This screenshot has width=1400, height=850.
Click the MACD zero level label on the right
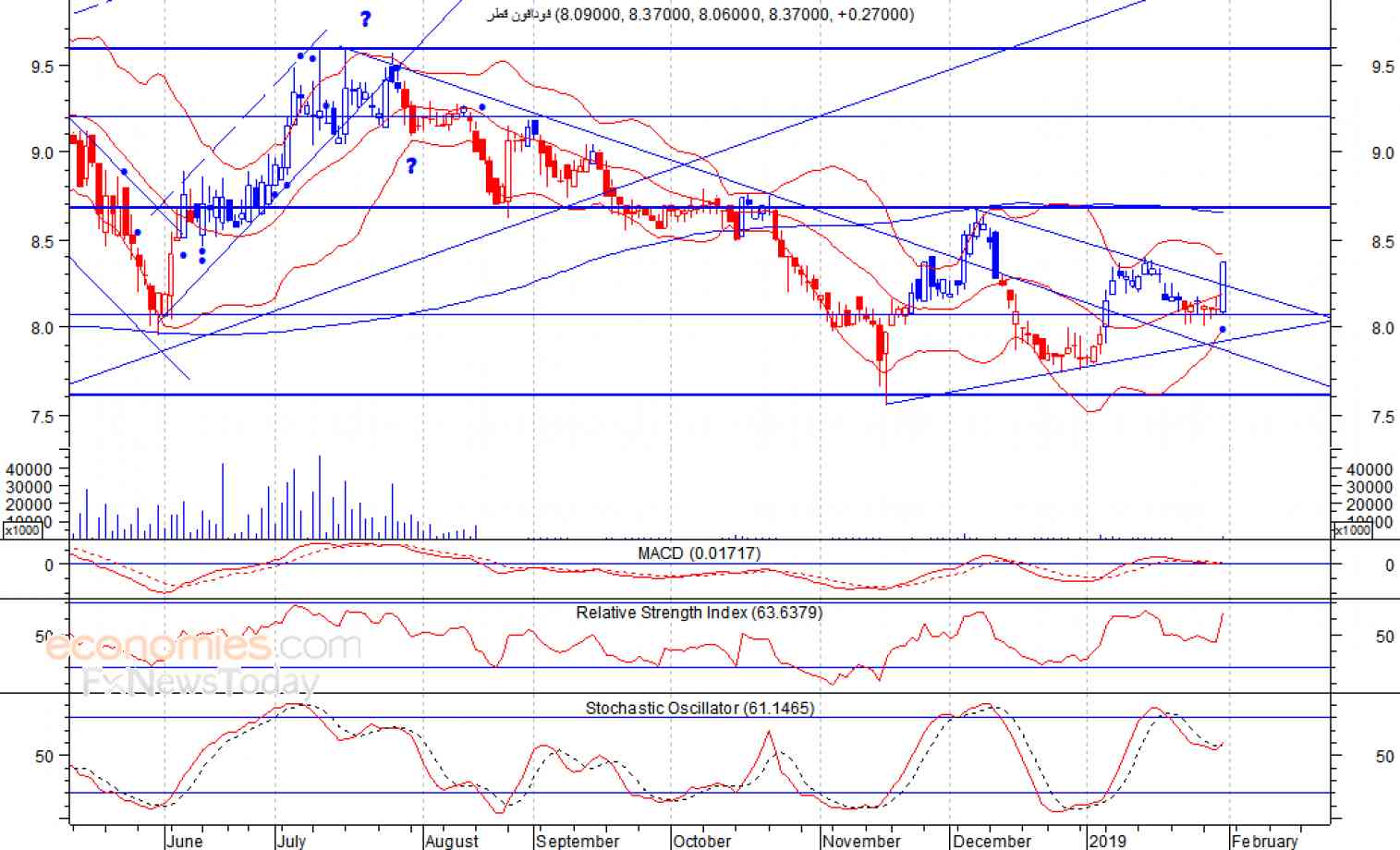[1389, 565]
